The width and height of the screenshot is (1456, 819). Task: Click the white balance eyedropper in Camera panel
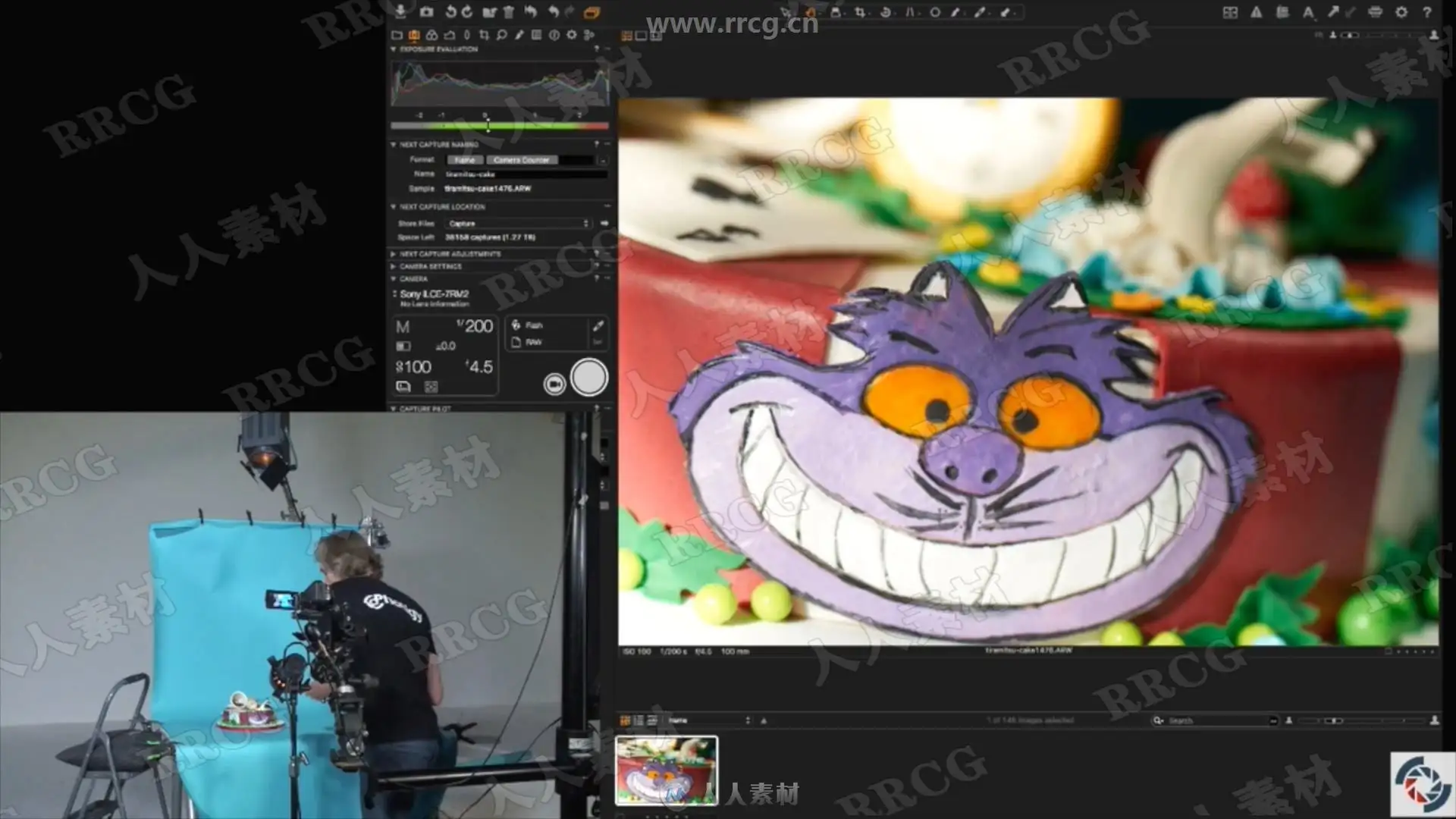(598, 325)
